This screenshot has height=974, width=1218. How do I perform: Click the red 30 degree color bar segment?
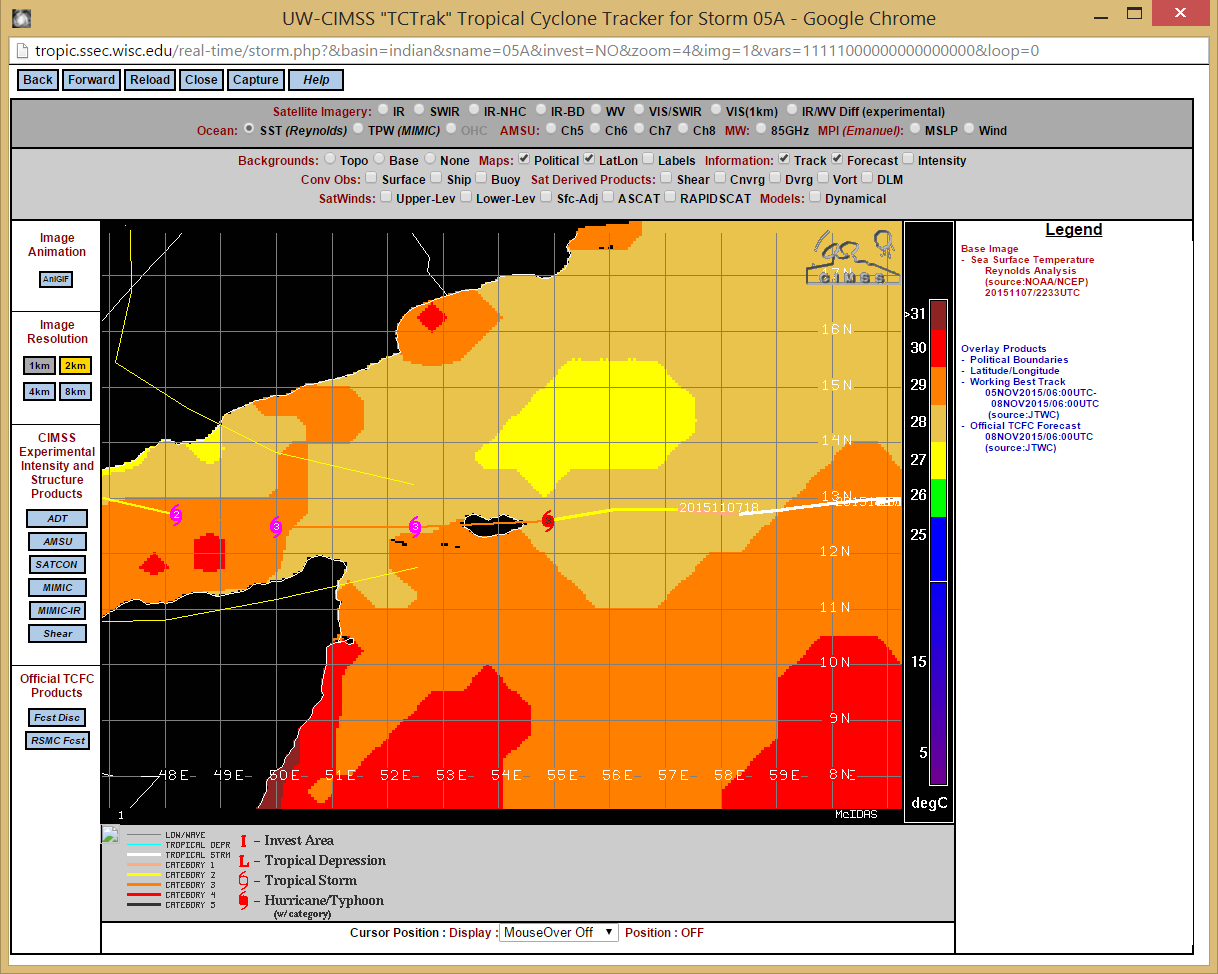click(x=937, y=347)
